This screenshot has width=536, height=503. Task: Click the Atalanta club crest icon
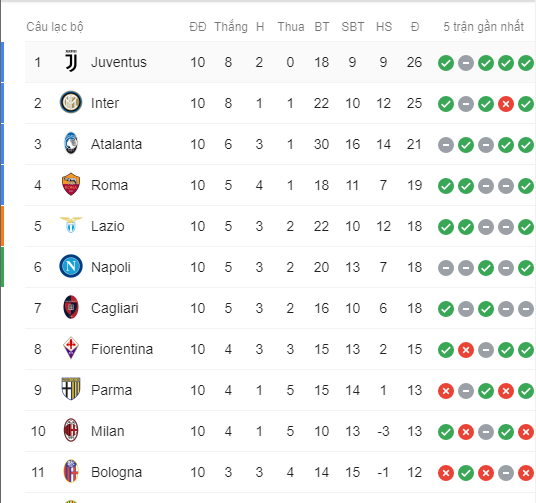71,143
